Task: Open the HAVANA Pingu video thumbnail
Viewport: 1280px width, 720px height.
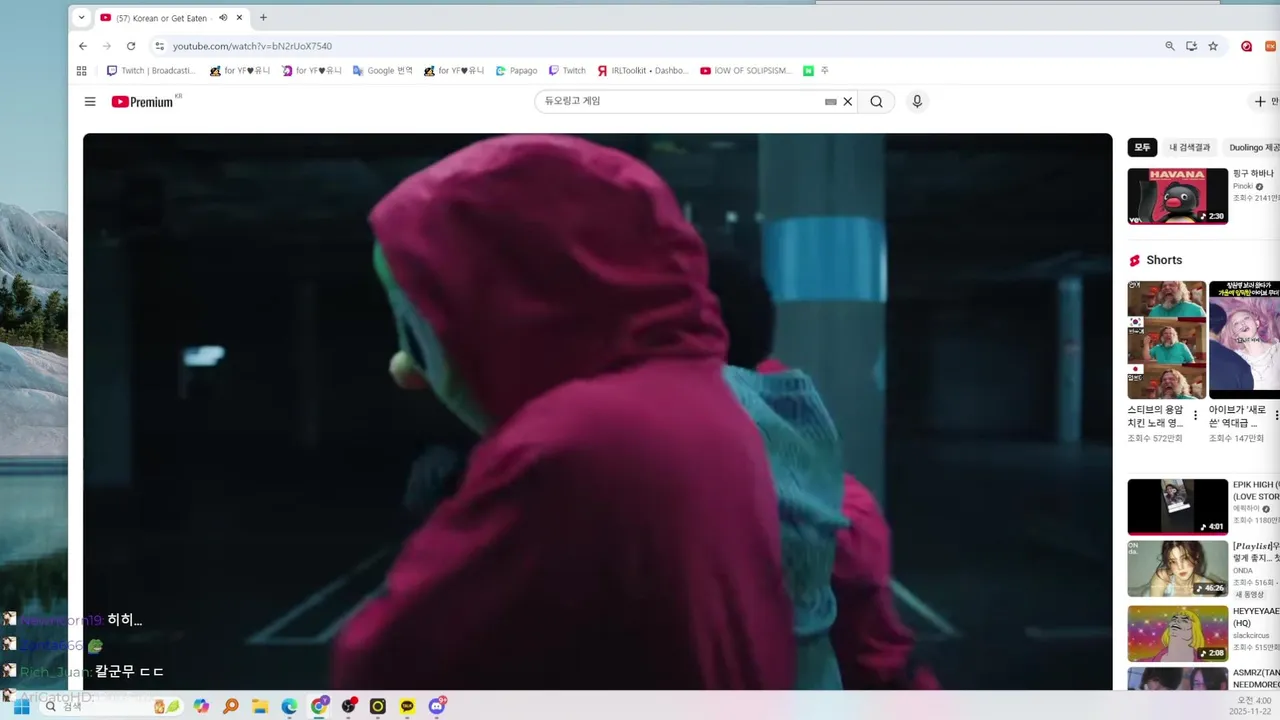Action: point(1178,196)
